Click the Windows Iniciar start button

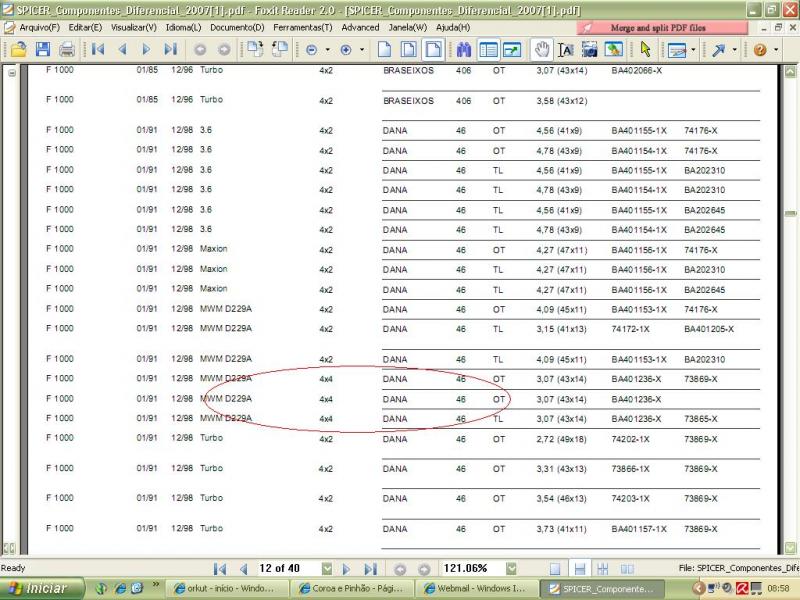click(x=41, y=588)
